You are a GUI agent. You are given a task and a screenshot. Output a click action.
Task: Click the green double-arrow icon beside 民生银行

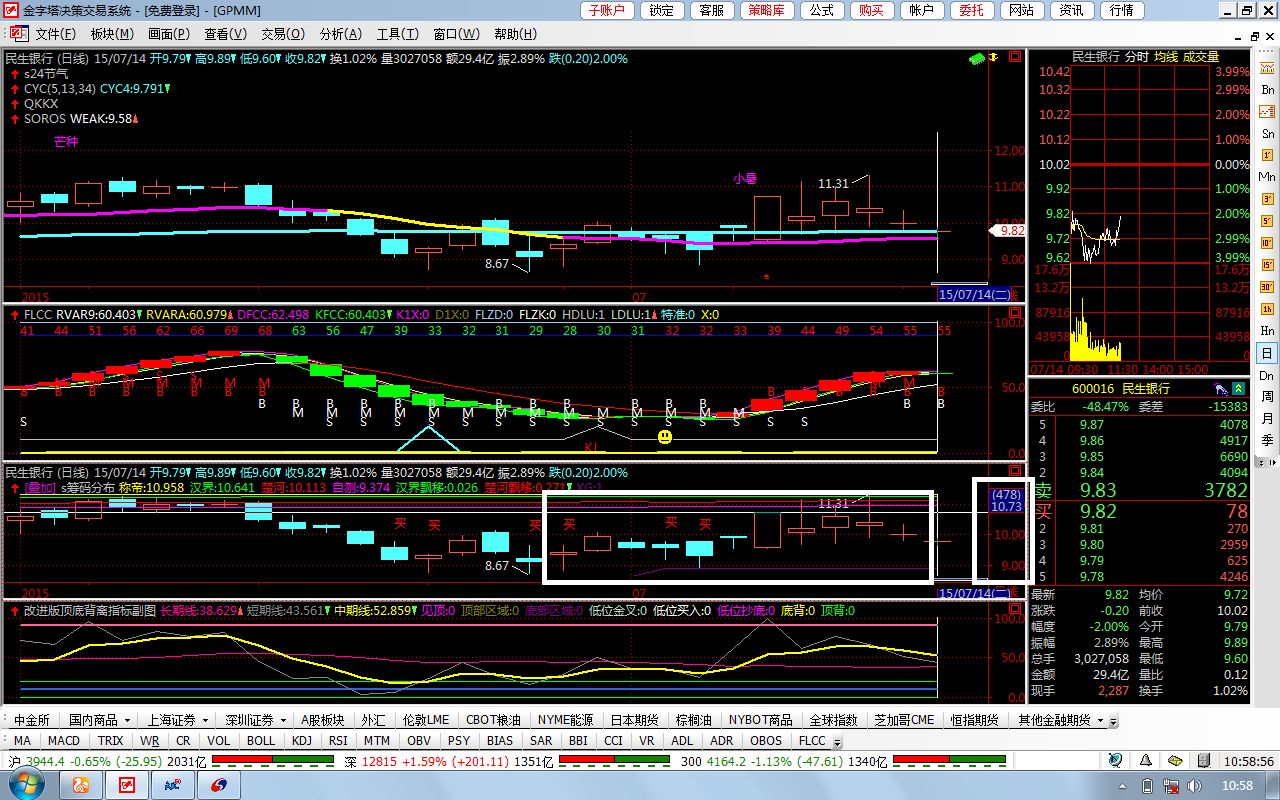pyautogui.click(x=1239, y=388)
